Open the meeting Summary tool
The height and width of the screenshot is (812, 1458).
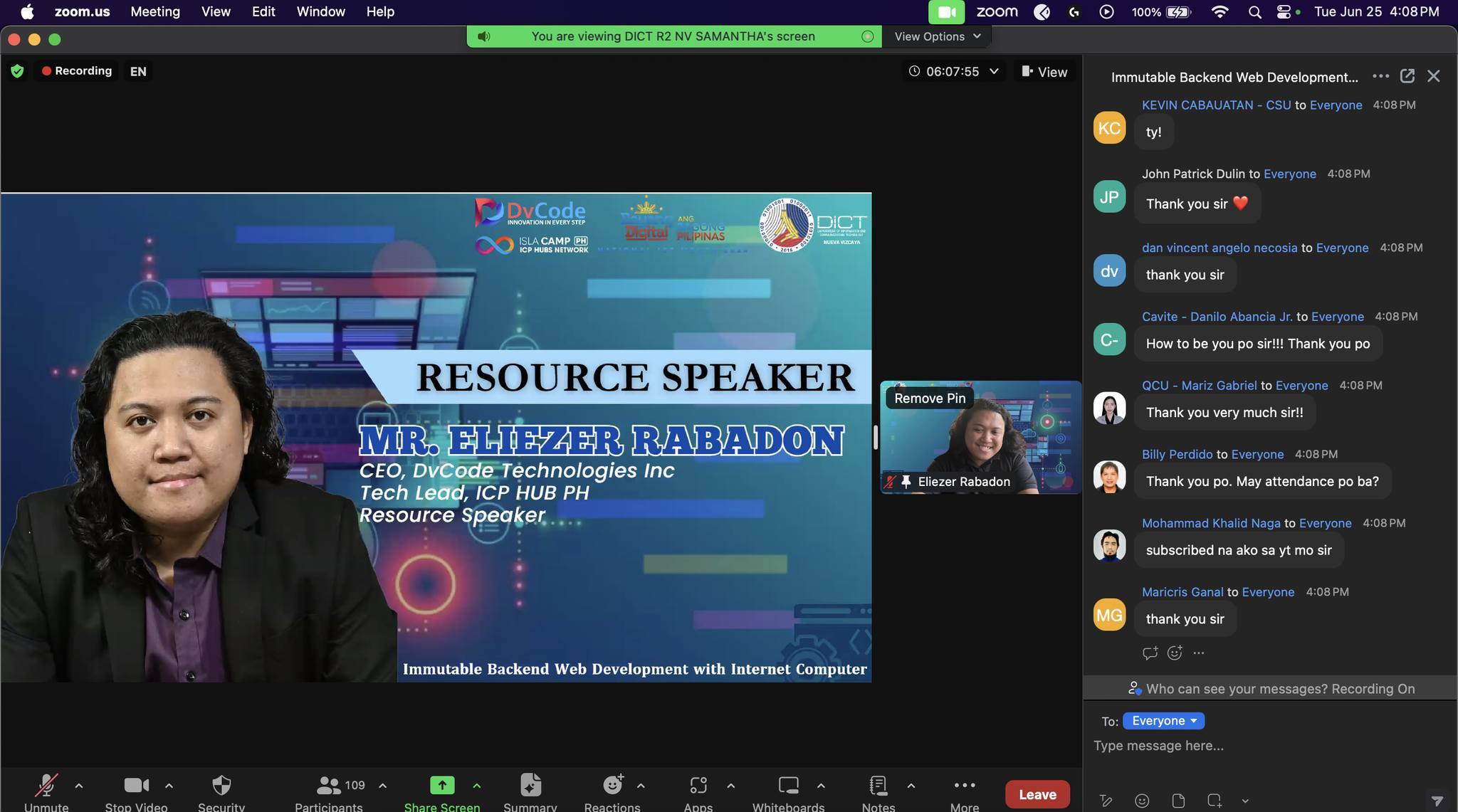[x=530, y=793]
